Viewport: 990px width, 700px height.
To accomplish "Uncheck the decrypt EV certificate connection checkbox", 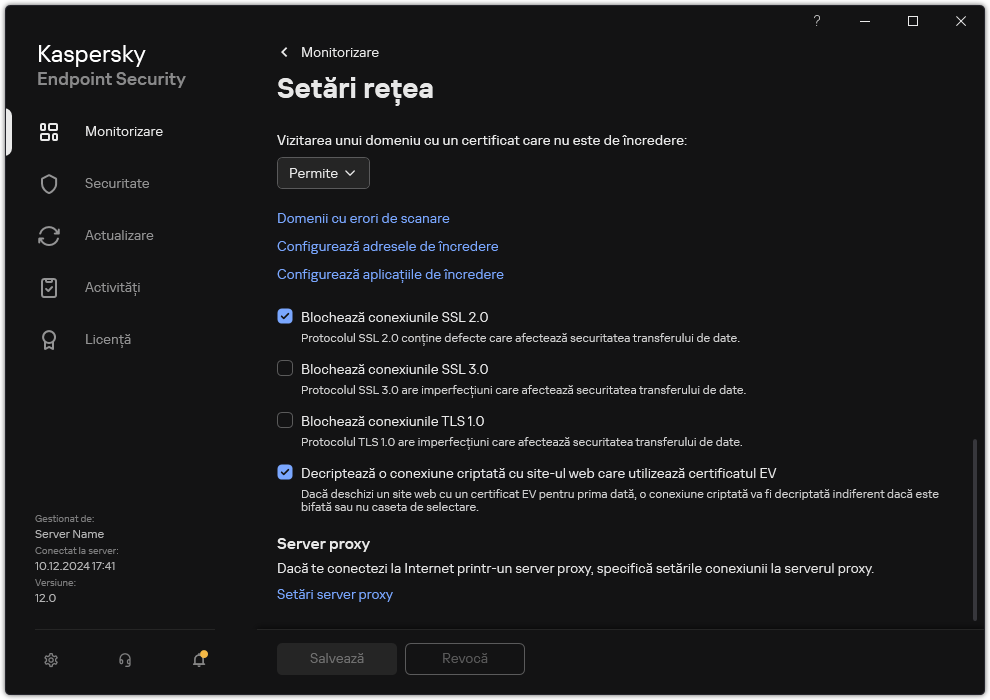I will point(285,473).
